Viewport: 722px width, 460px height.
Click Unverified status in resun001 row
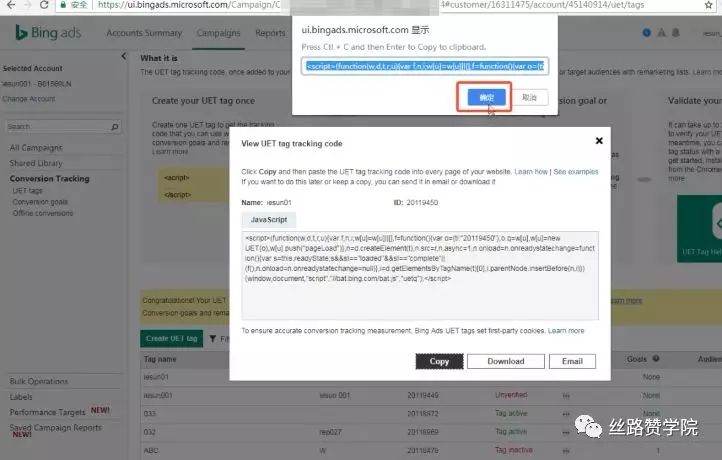(511, 395)
